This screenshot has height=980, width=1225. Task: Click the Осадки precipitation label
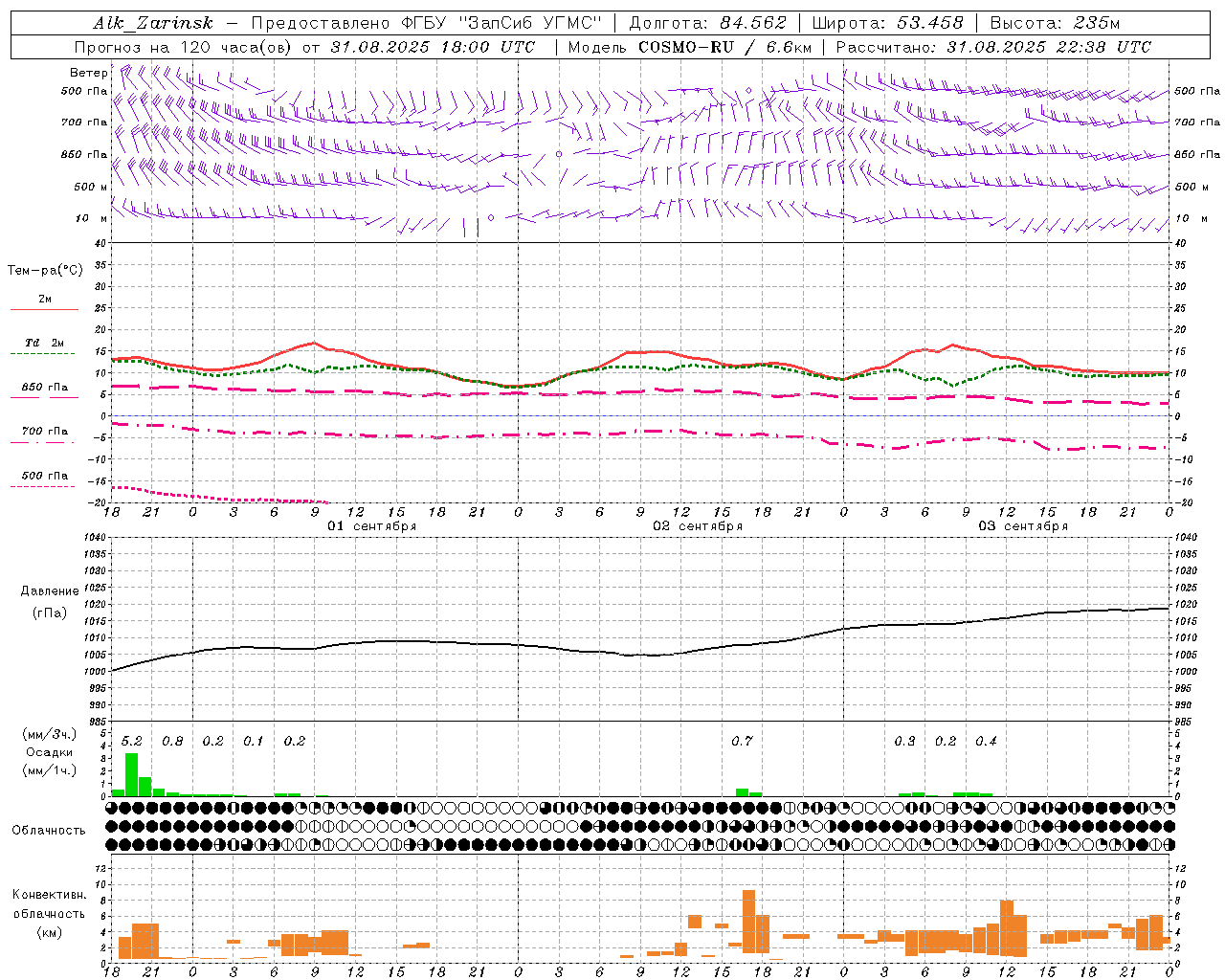coord(50,752)
